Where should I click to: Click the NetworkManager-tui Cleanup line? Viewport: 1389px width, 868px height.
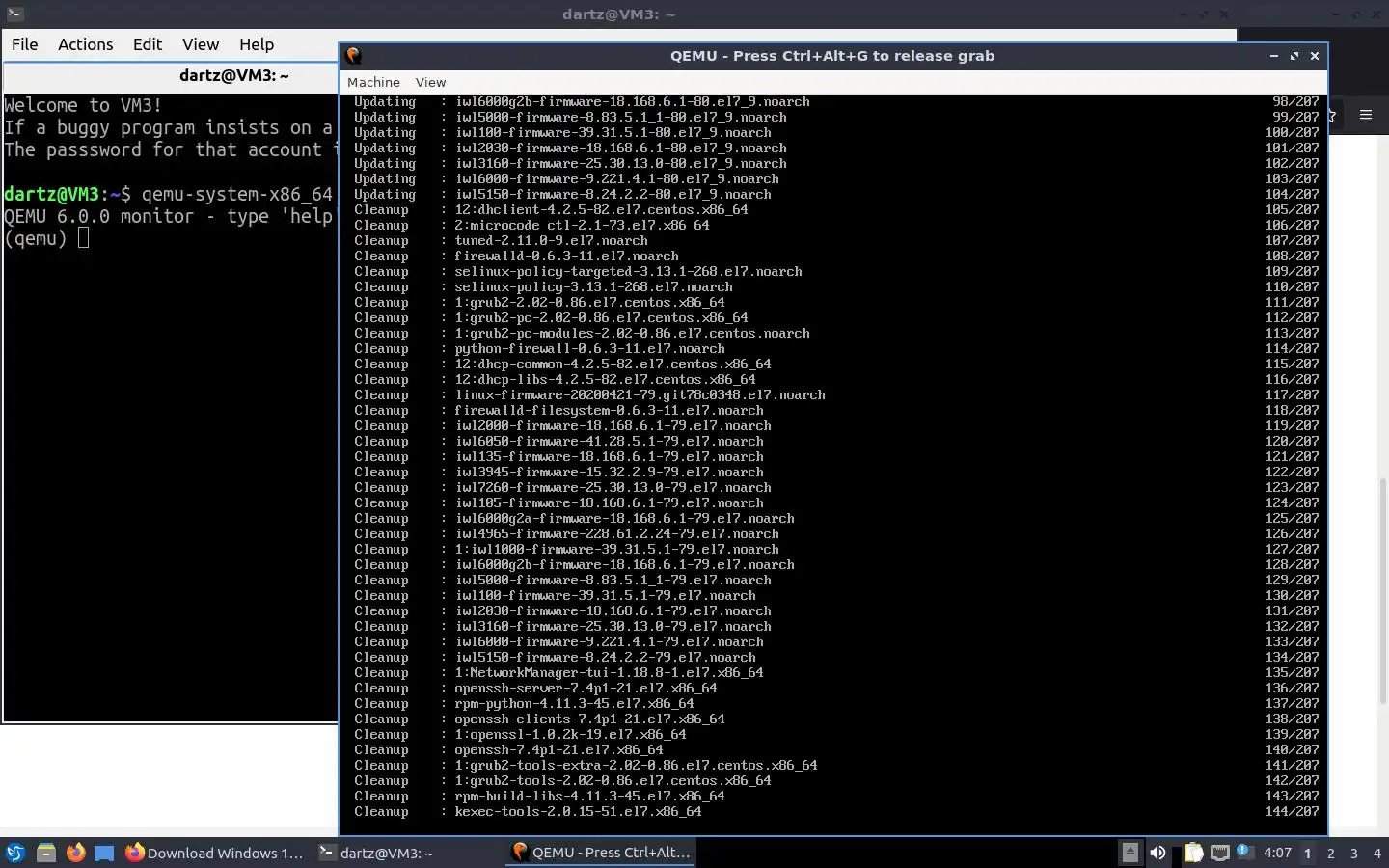tap(836, 673)
